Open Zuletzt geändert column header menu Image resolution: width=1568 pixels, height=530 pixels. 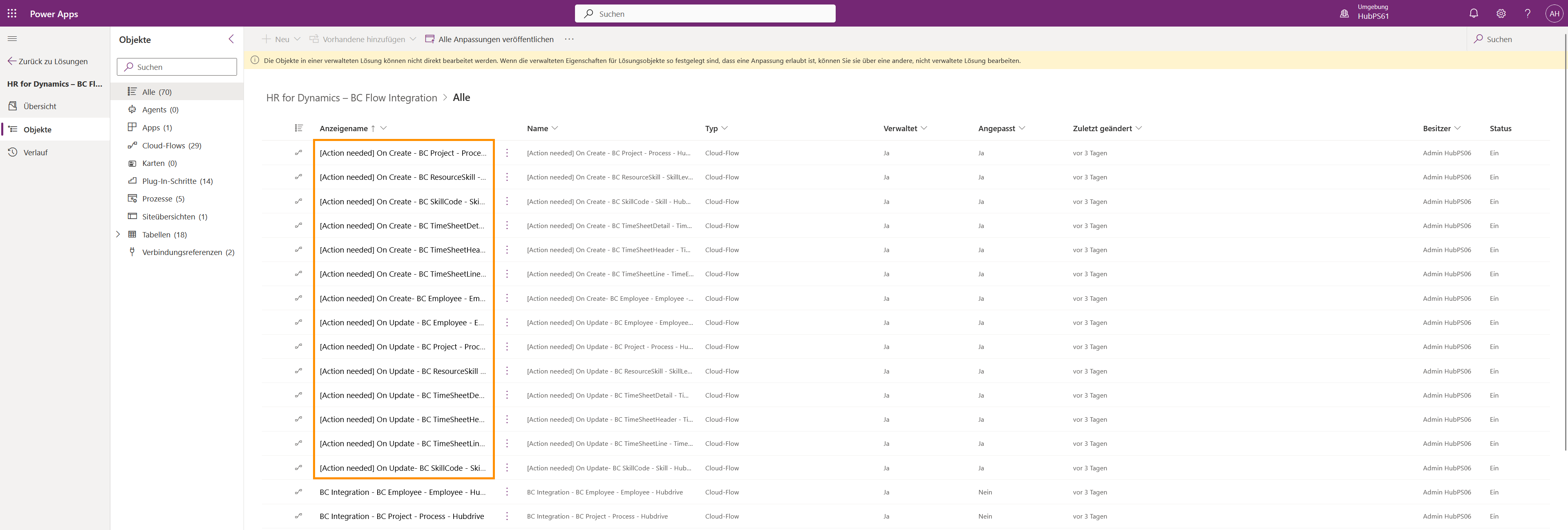[x=1107, y=128]
